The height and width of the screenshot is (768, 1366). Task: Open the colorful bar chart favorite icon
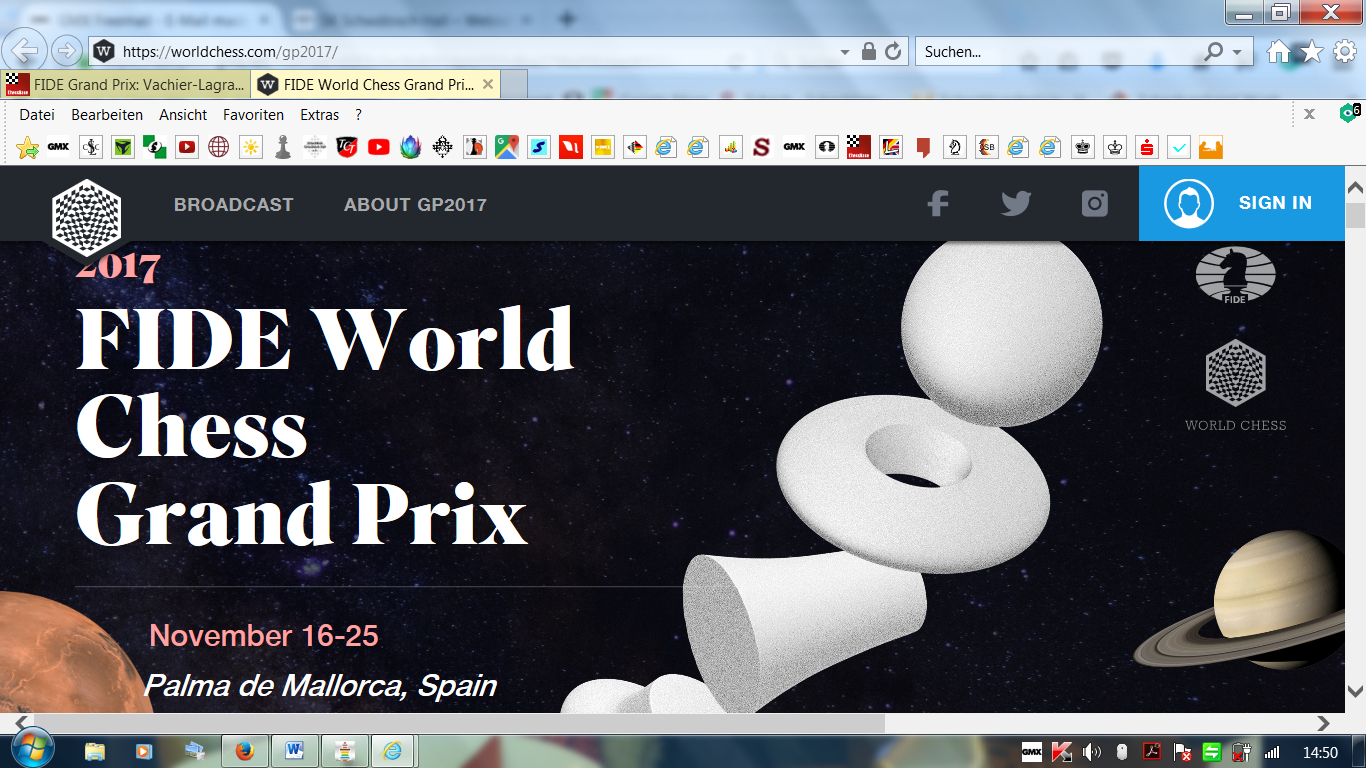[730, 148]
